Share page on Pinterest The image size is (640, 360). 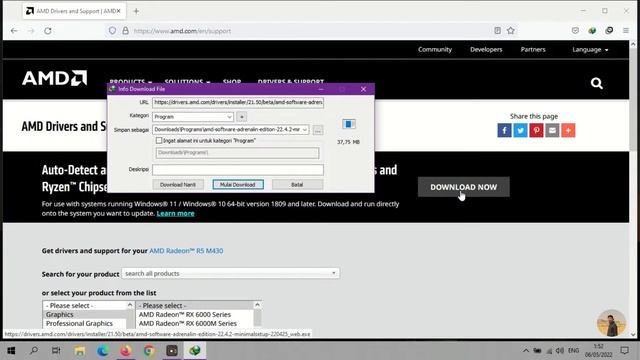coord(536,131)
